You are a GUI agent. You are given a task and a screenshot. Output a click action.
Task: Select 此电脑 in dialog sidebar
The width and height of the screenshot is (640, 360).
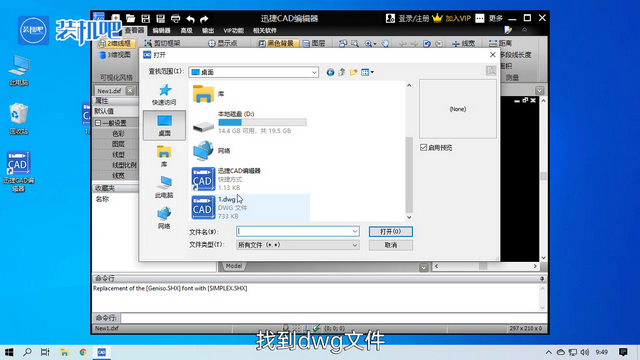[164, 187]
